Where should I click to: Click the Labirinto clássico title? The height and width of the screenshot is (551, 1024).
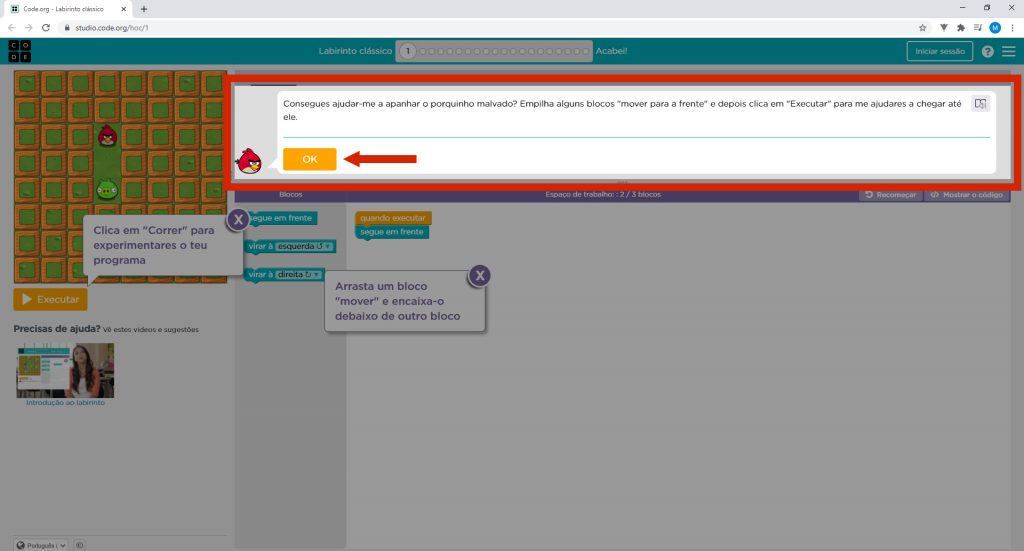[x=355, y=51]
